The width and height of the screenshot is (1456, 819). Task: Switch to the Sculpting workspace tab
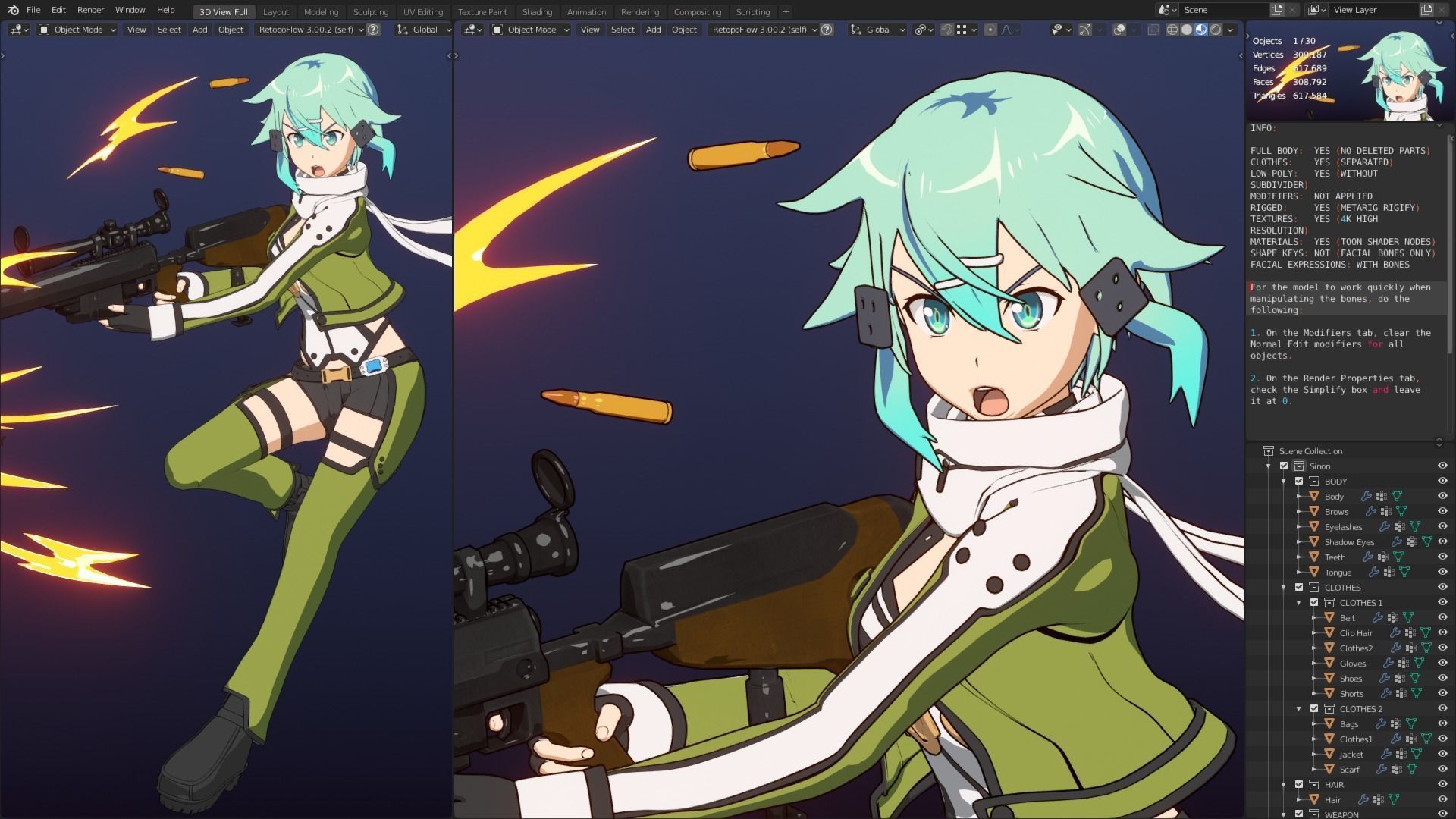pos(371,11)
